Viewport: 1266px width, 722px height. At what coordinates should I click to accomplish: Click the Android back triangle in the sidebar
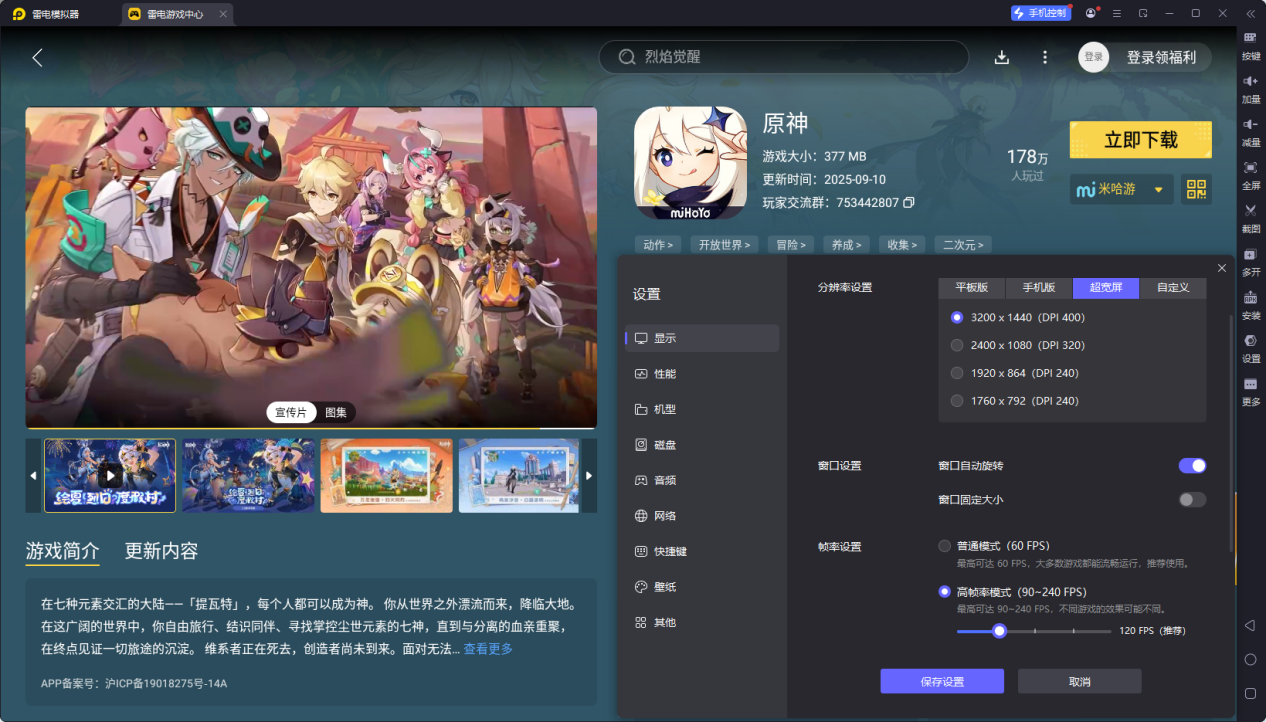pos(1250,626)
